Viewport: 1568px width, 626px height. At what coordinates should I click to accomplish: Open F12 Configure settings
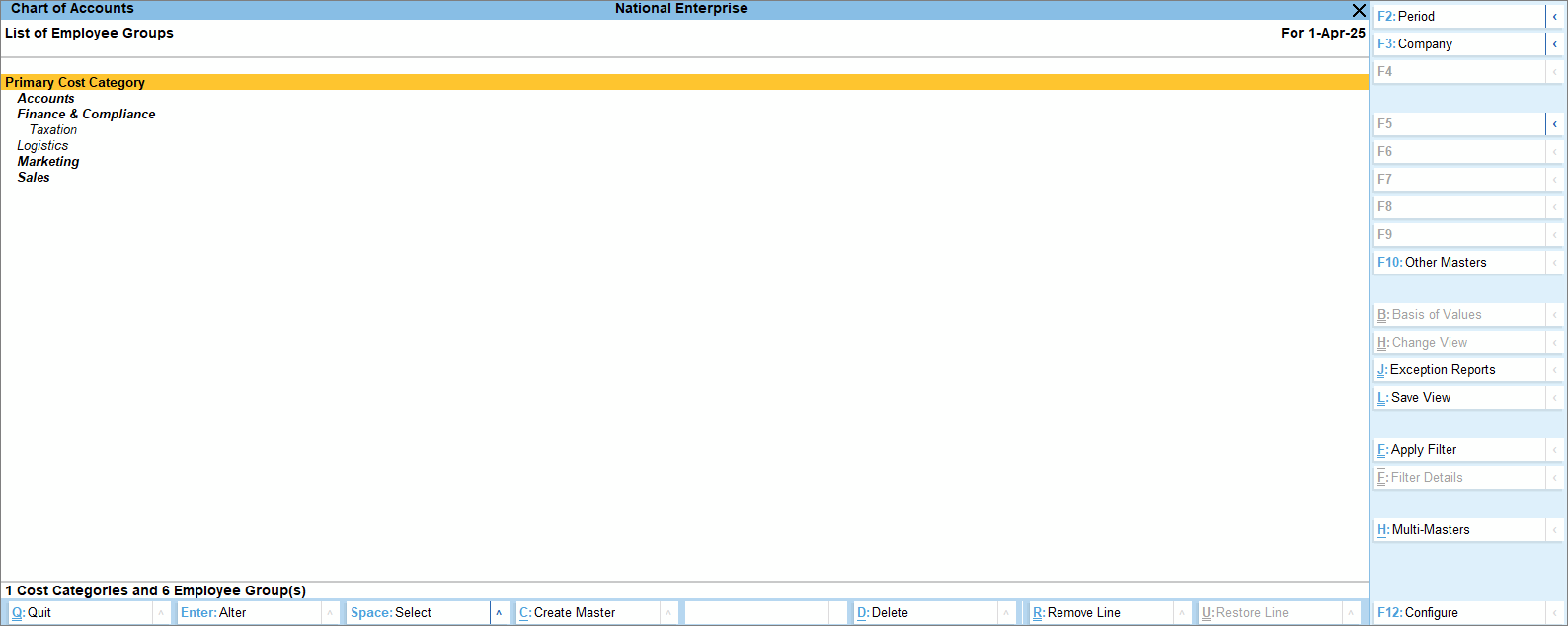point(1457,613)
